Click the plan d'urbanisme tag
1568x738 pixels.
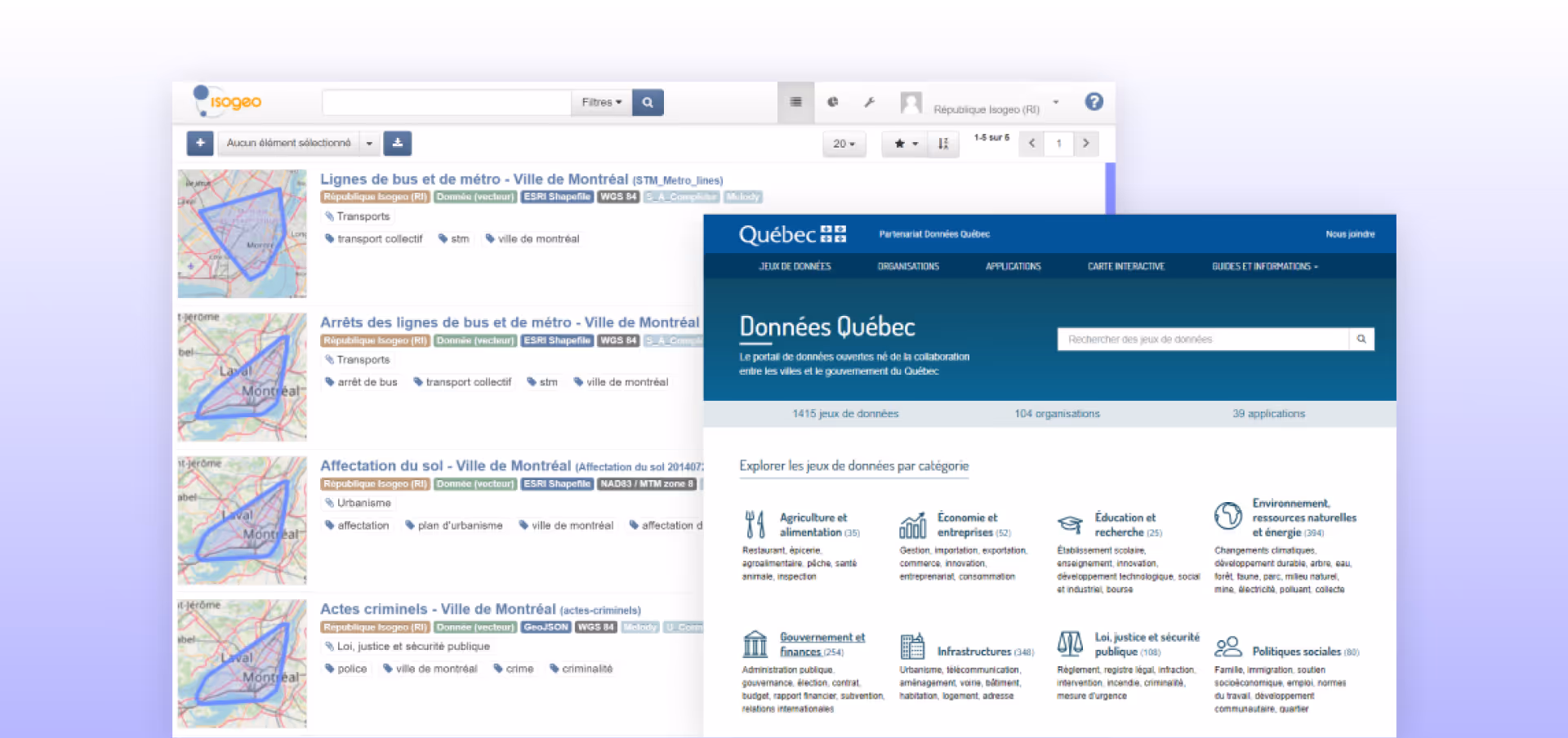pyautogui.click(x=454, y=526)
